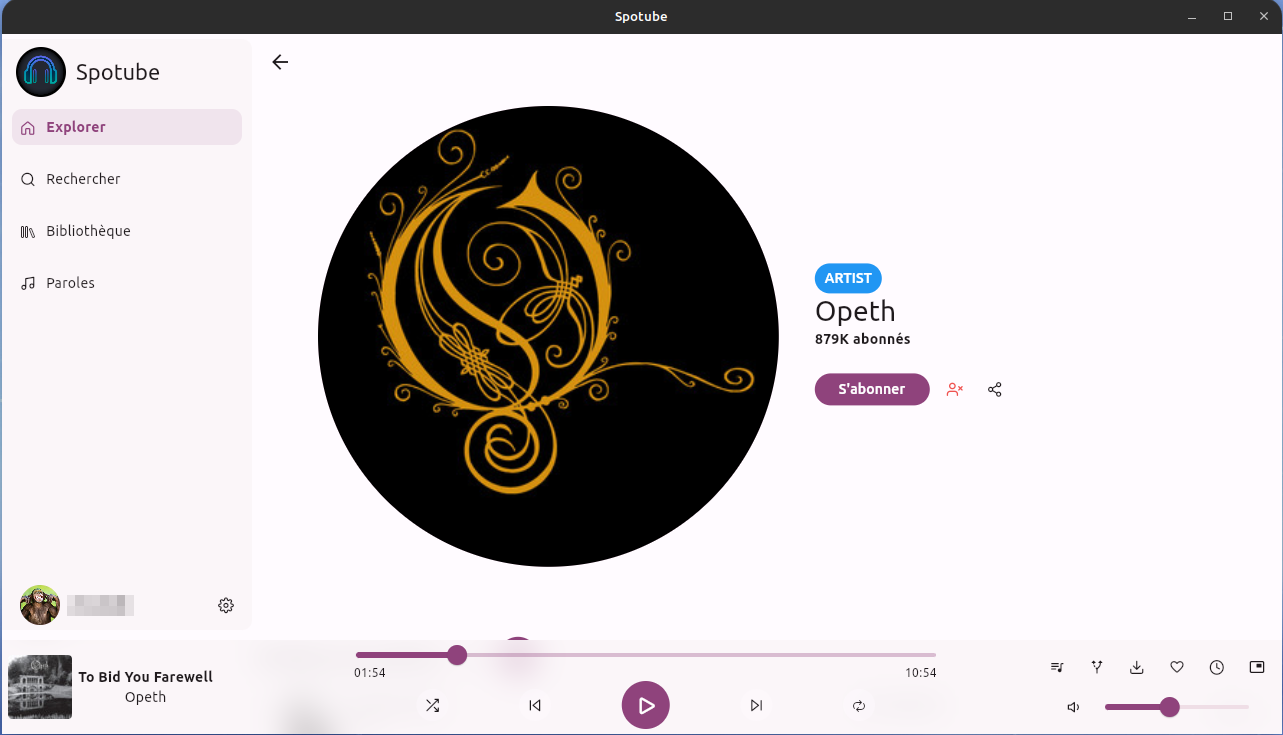Open Bibliothèque in the sidebar
Viewport: 1283px width, 735px height.
88,231
